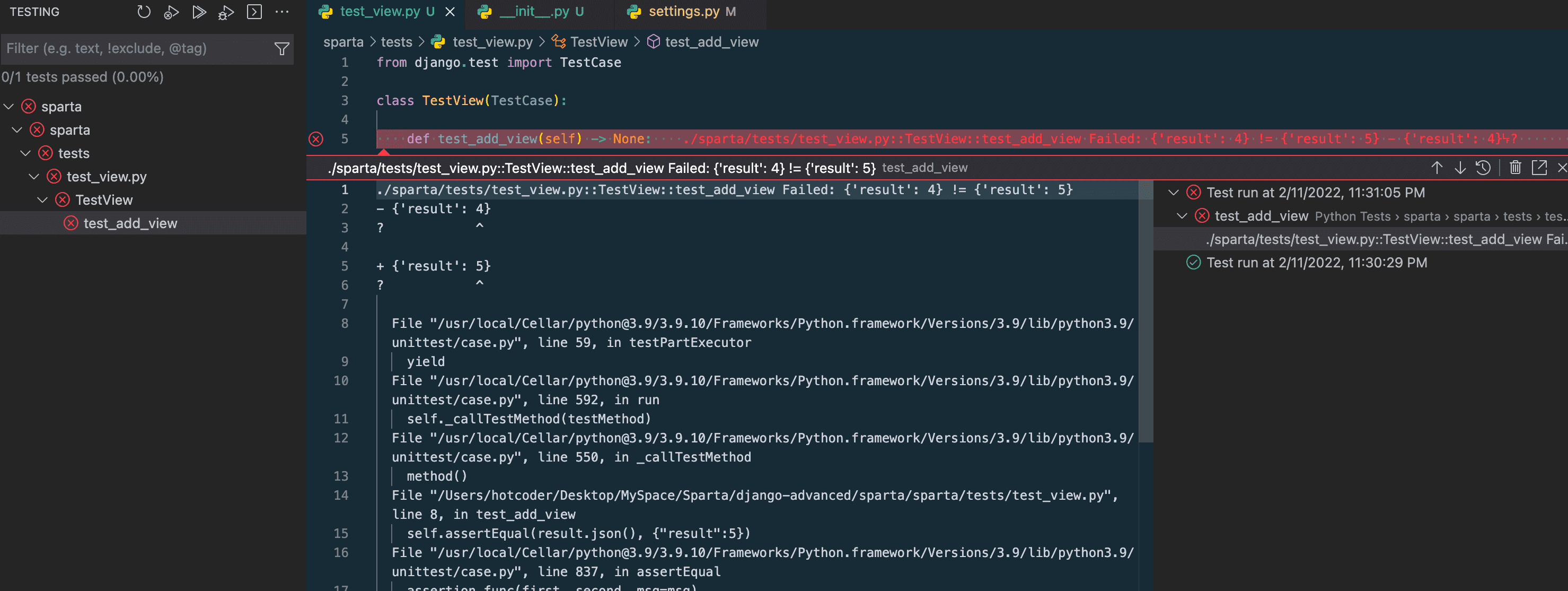This screenshot has height=591, width=1568.
Task: Click the error icon beside test_add_view
Action: tap(69, 223)
